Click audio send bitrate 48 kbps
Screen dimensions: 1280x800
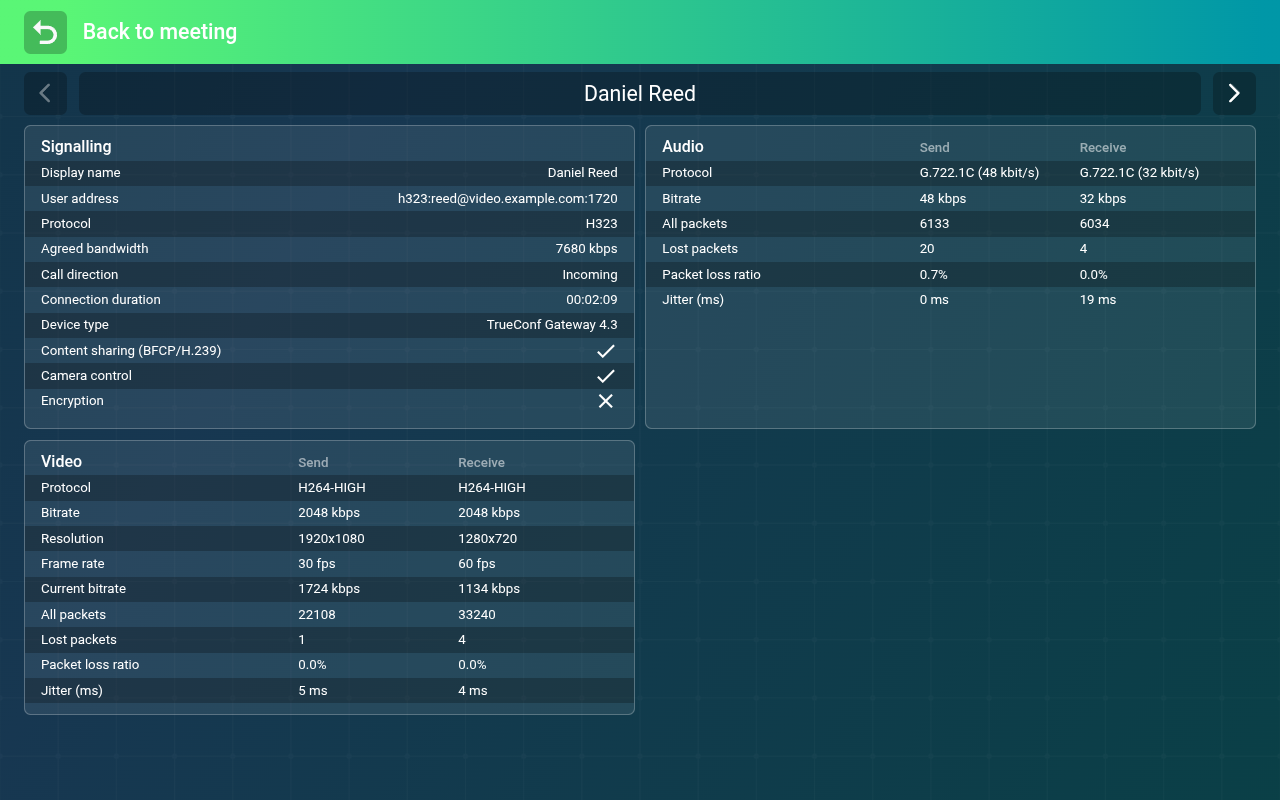point(943,199)
